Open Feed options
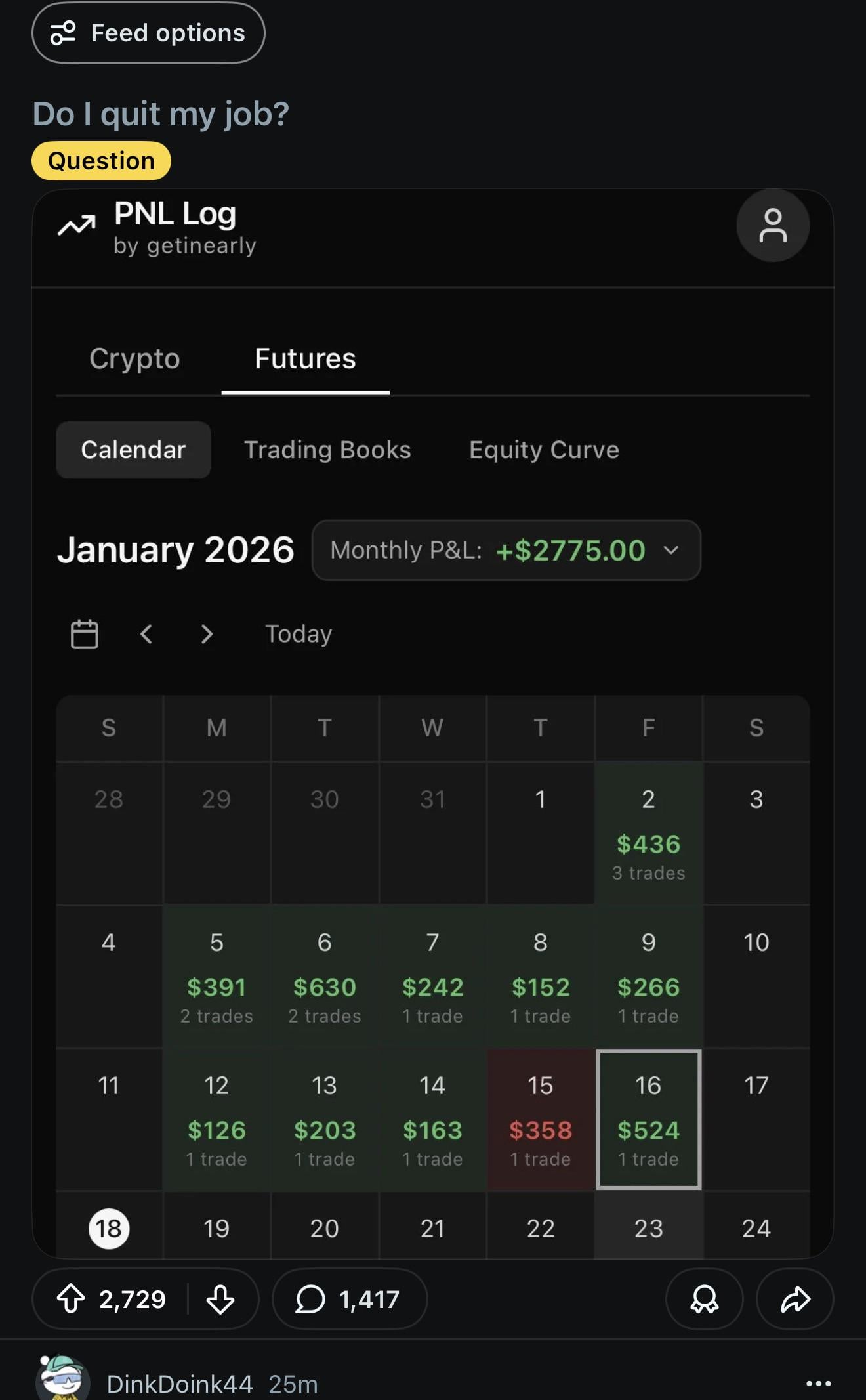 coord(148,33)
